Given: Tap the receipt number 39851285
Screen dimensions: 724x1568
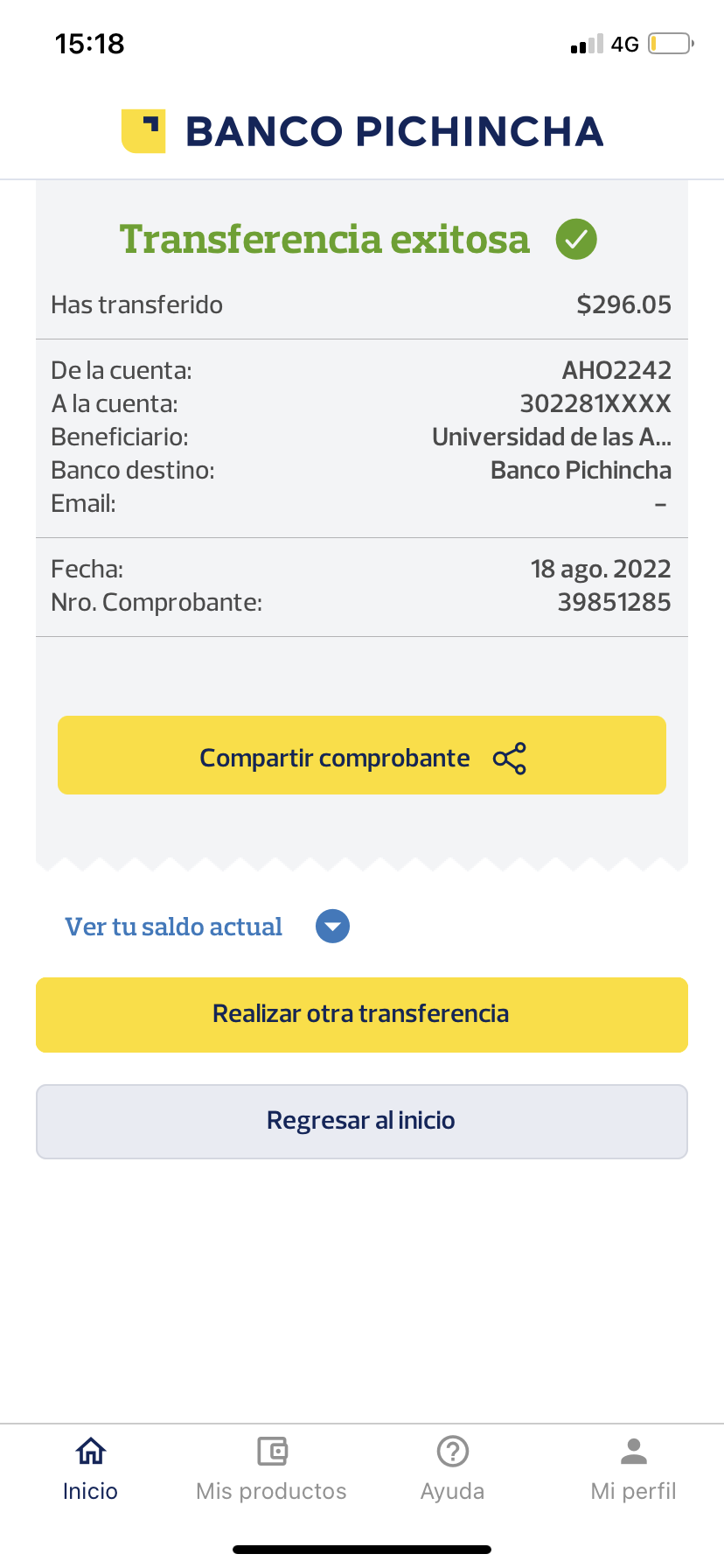Looking at the screenshot, I should click(x=614, y=602).
